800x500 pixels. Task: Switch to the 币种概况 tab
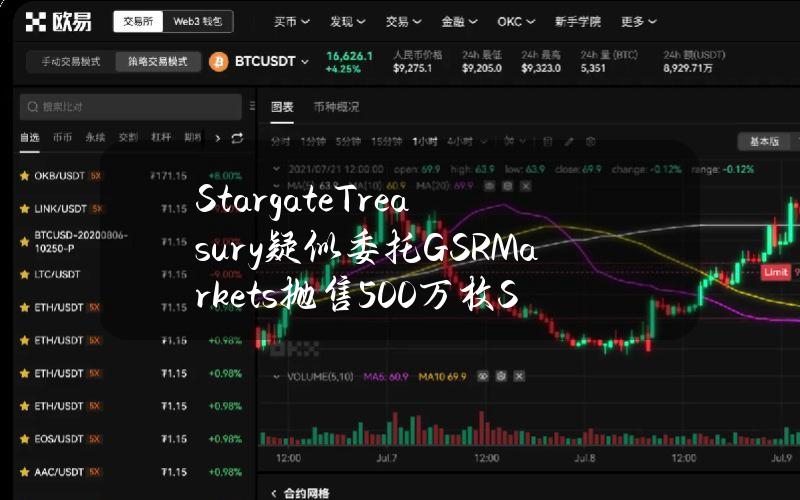(336, 107)
